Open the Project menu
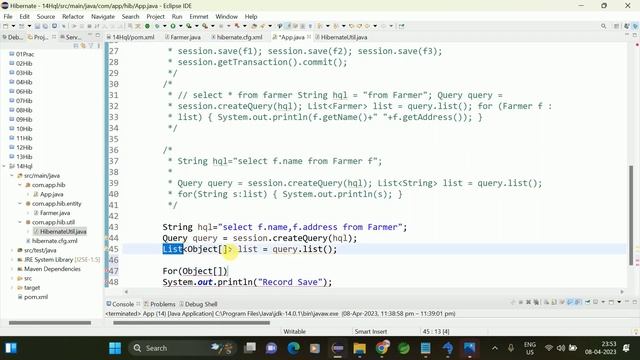 coord(156,16)
